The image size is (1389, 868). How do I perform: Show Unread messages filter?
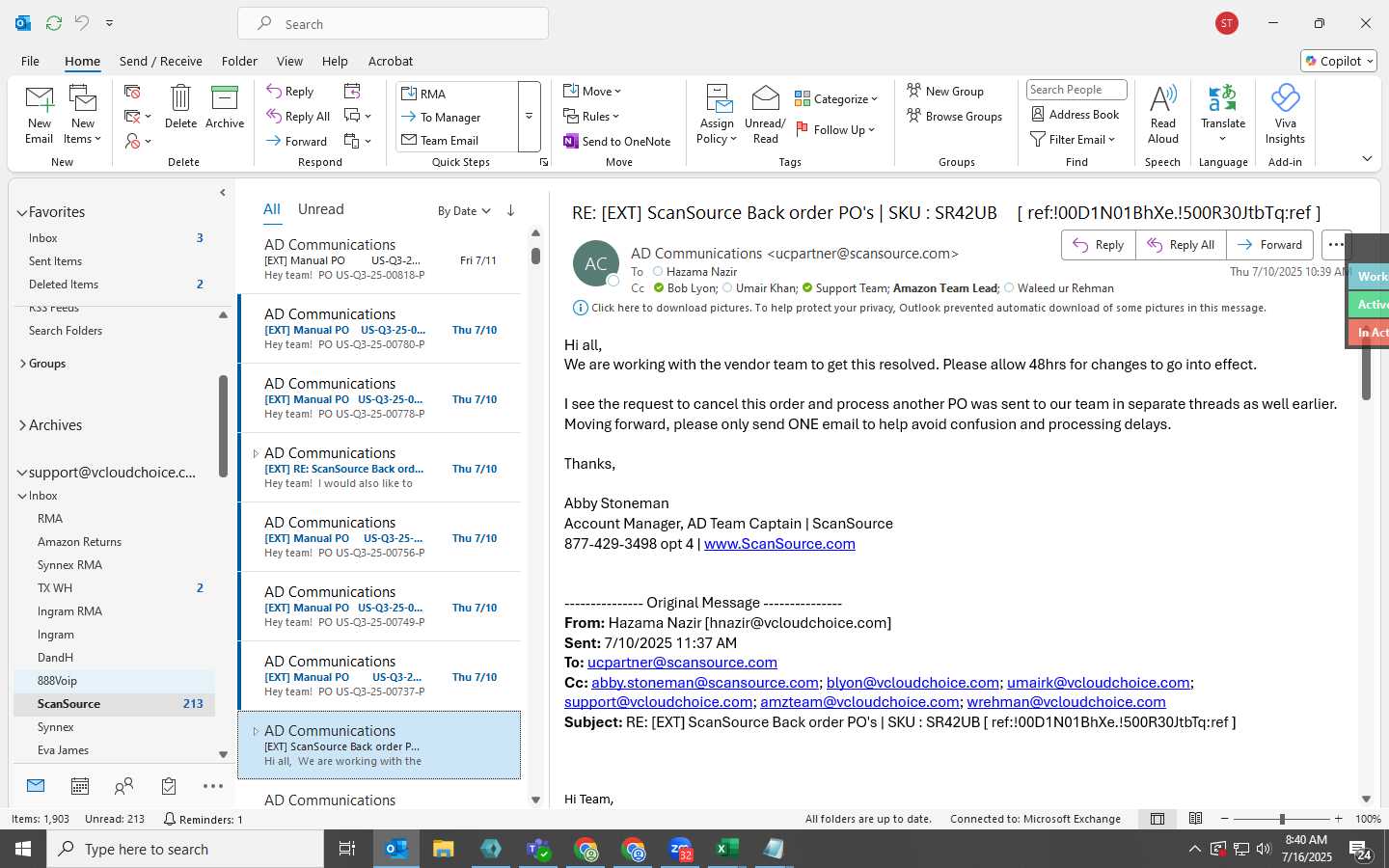[x=320, y=209]
